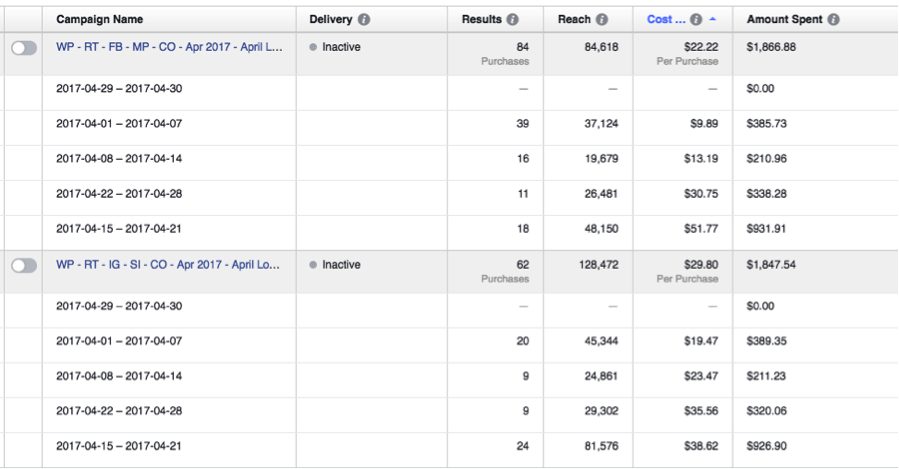The image size is (899, 469).
Task: Select the 2017-04-15 – 2017-04-21 row under IG campaign
Action: [119, 446]
